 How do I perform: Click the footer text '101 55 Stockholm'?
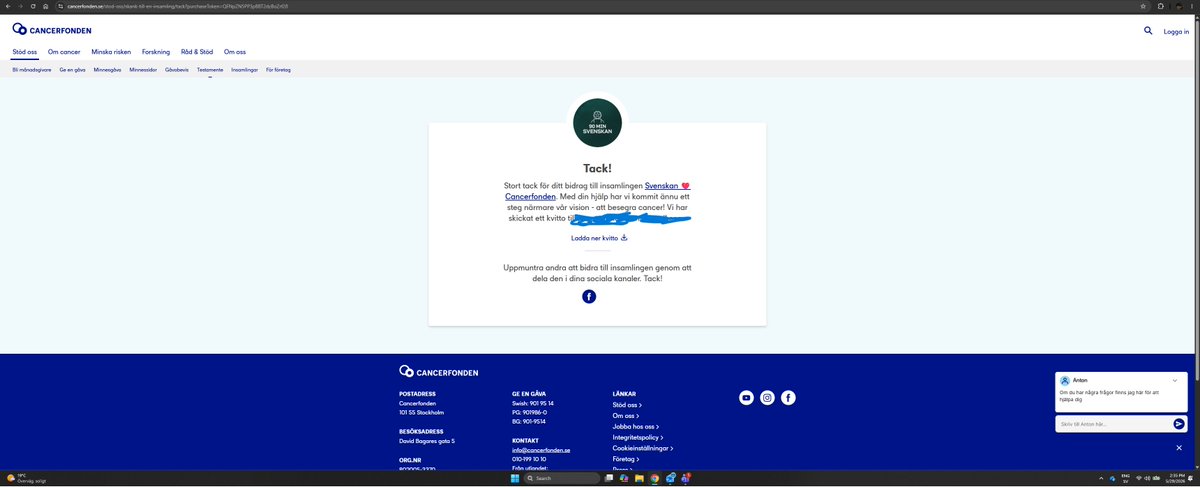tap(421, 412)
